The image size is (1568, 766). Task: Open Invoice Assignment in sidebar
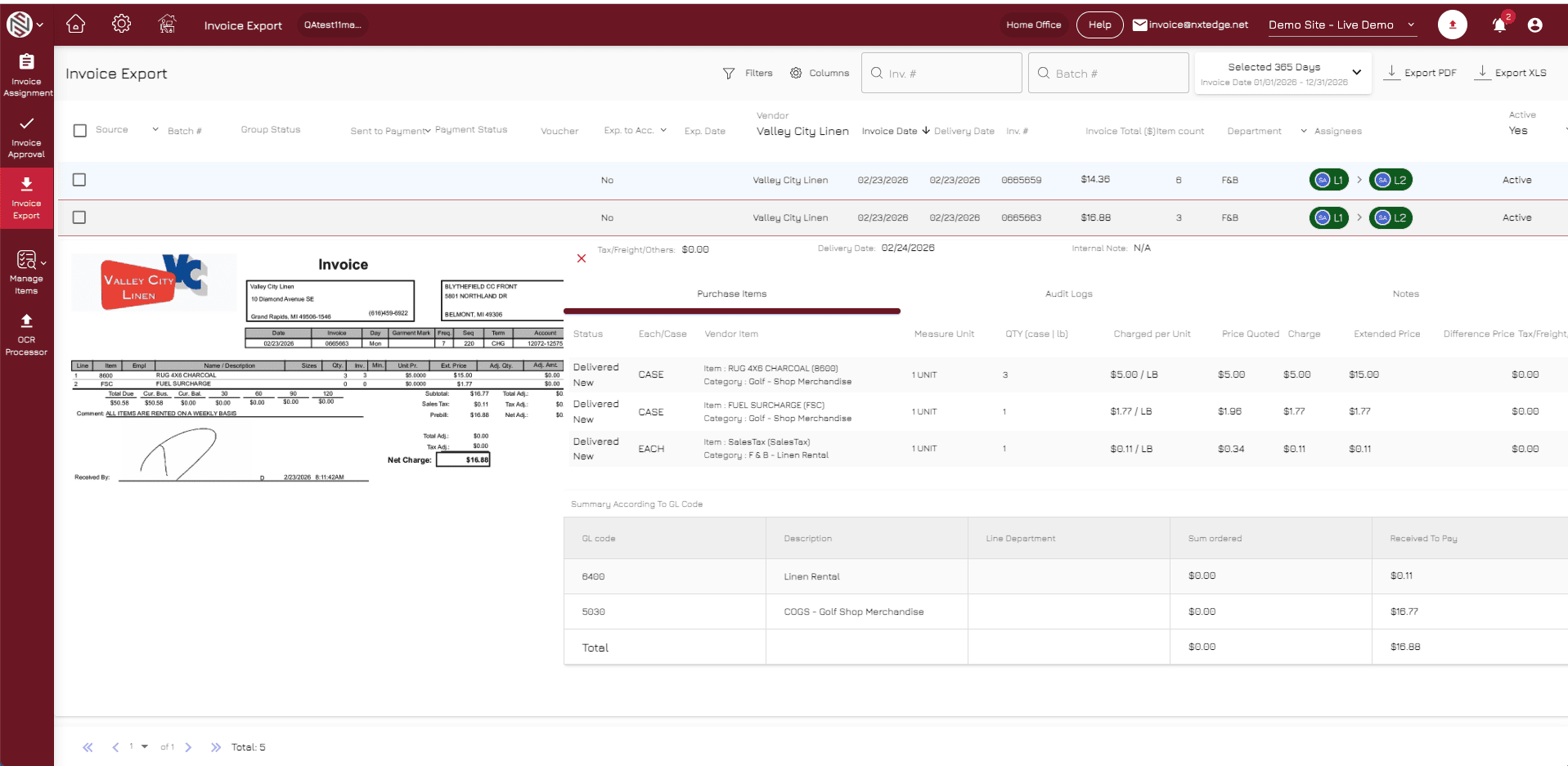point(27,75)
